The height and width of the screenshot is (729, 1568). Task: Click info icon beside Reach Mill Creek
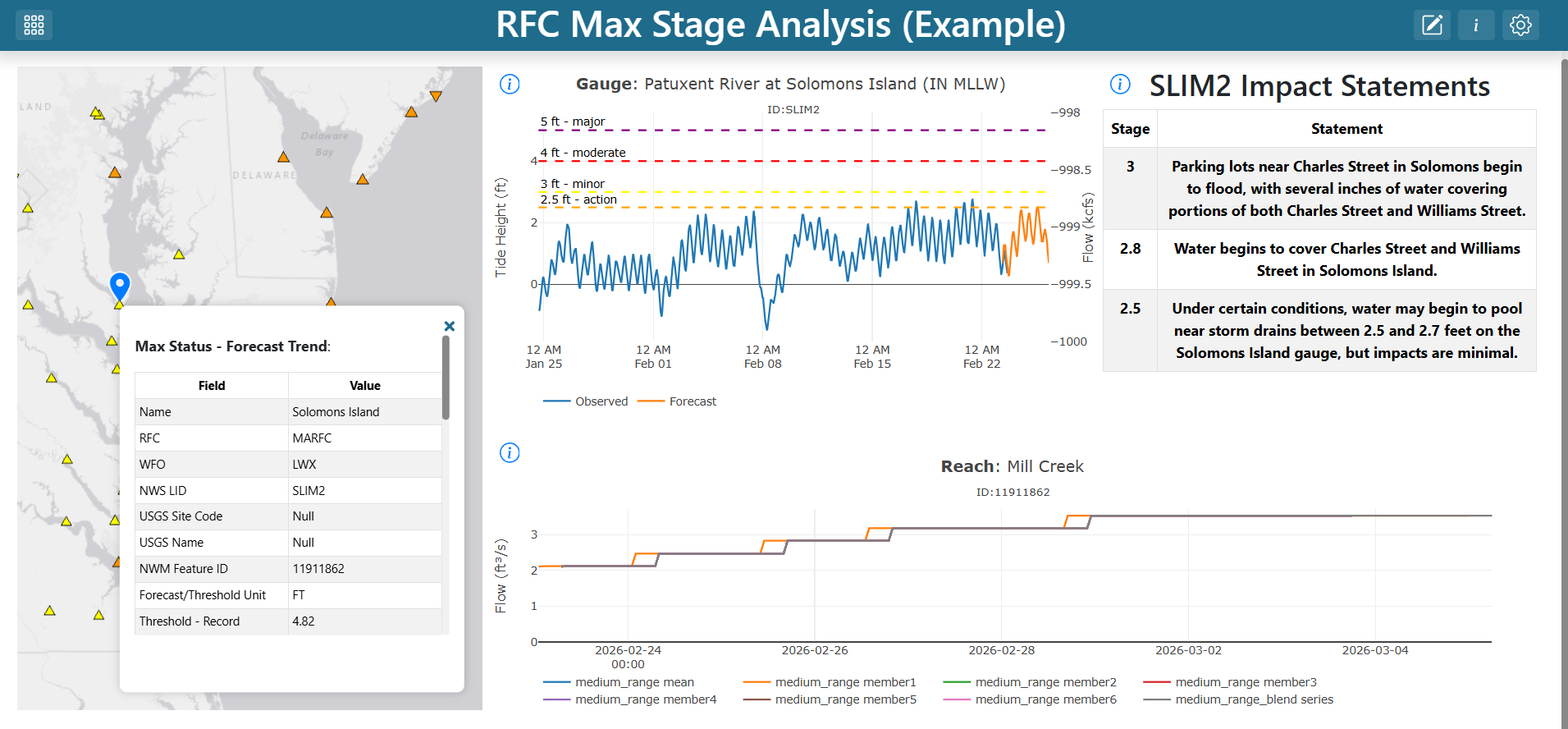click(x=510, y=452)
